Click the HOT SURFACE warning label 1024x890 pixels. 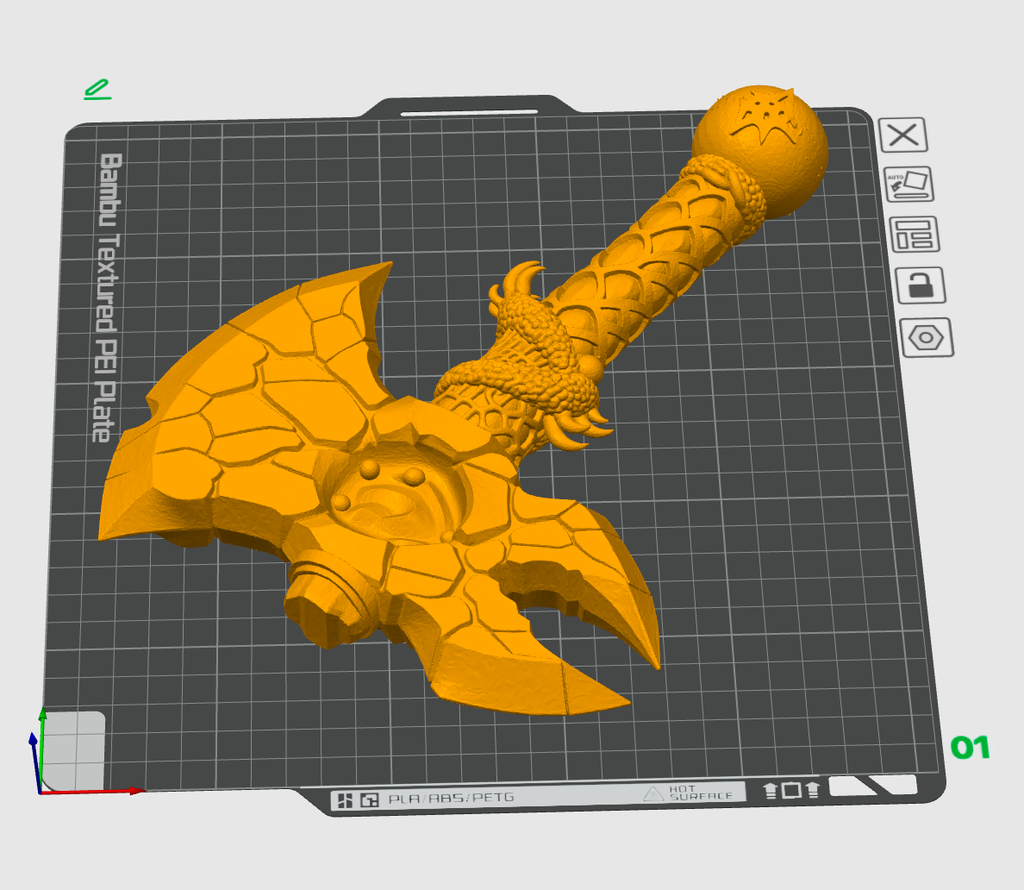click(x=689, y=793)
